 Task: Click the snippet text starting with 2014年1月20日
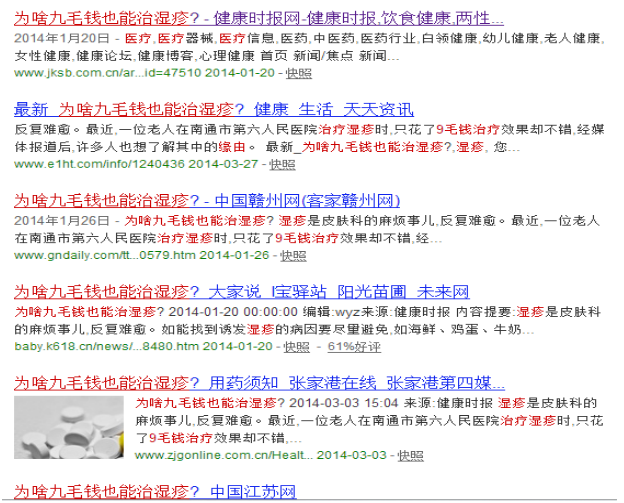coord(300,37)
